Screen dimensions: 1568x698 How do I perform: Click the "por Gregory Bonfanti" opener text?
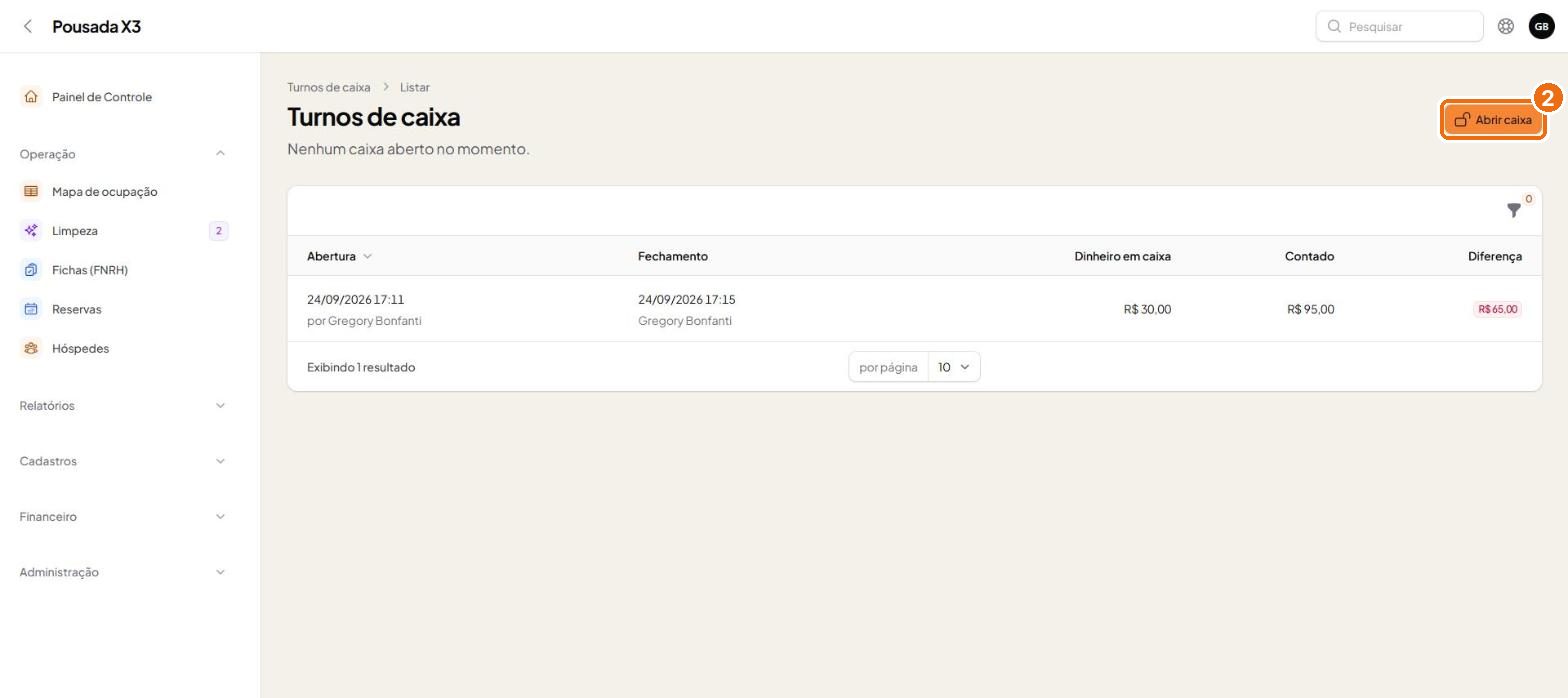pos(364,321)
